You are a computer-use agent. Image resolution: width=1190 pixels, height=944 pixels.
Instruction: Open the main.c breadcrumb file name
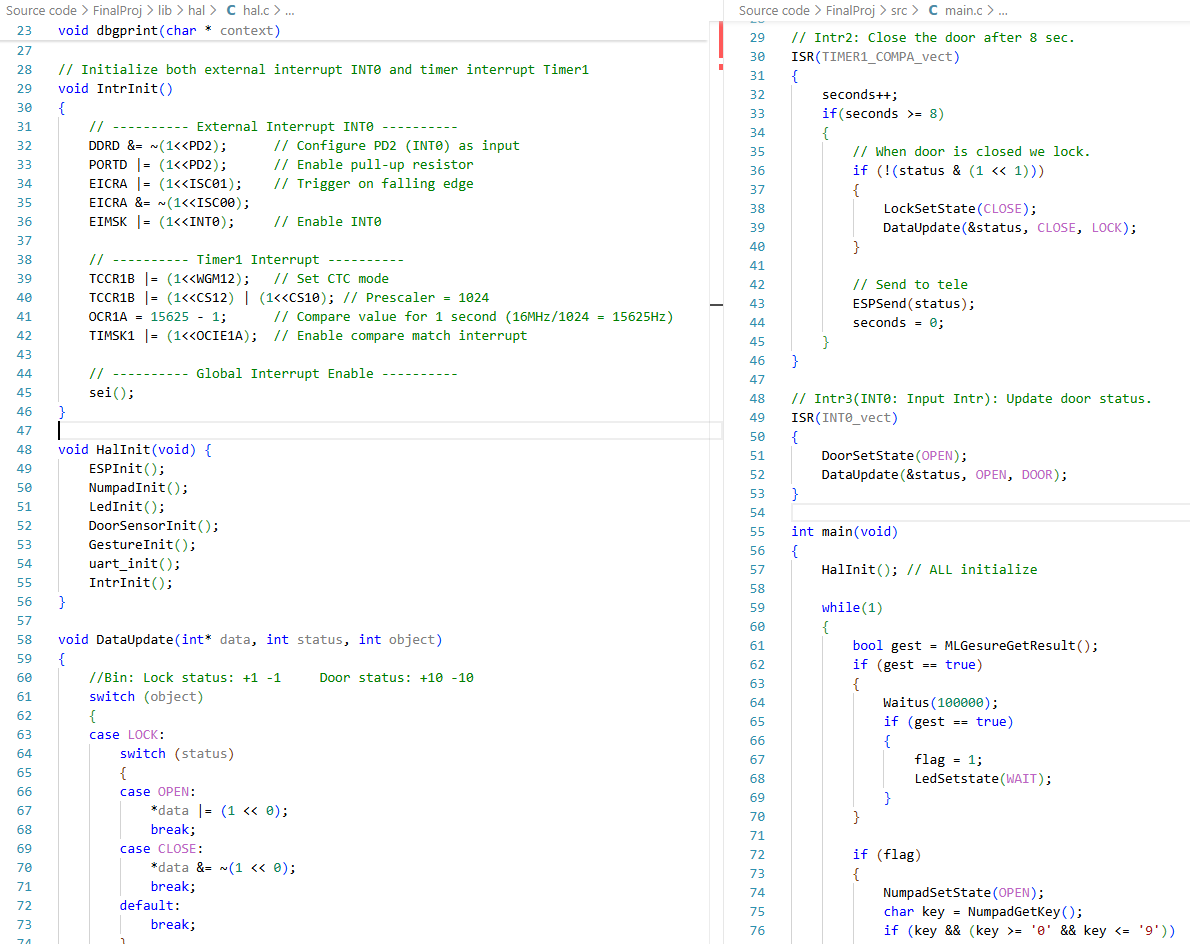[963, 10]
